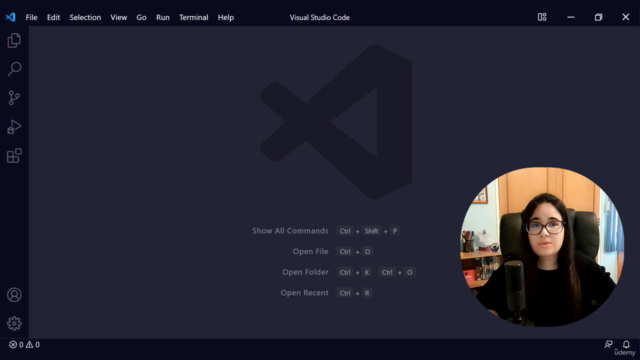Click the Open File label
Viewport: 640px width, 360px height.
310,251
